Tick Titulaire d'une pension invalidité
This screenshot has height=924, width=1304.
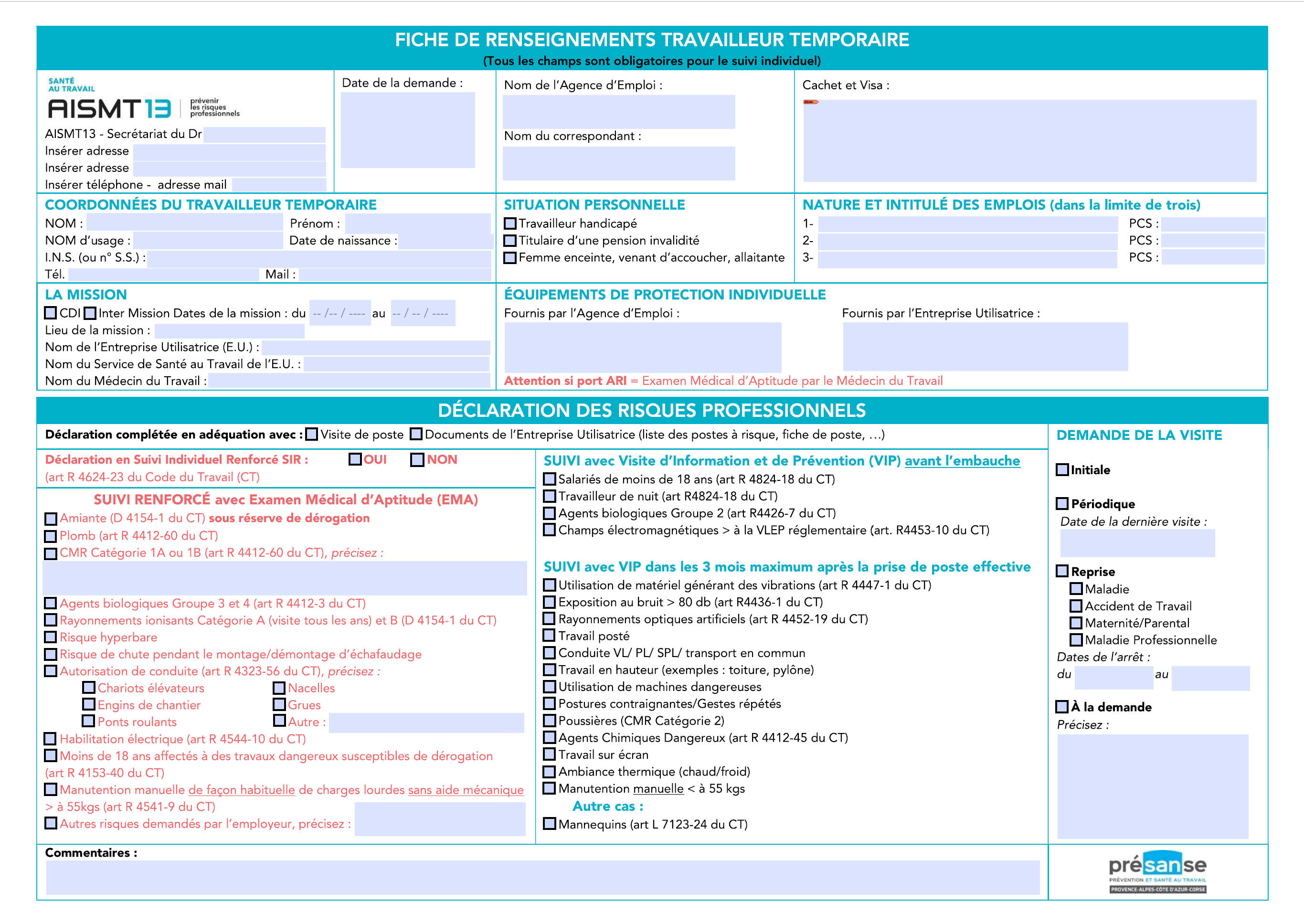point(510,241)
